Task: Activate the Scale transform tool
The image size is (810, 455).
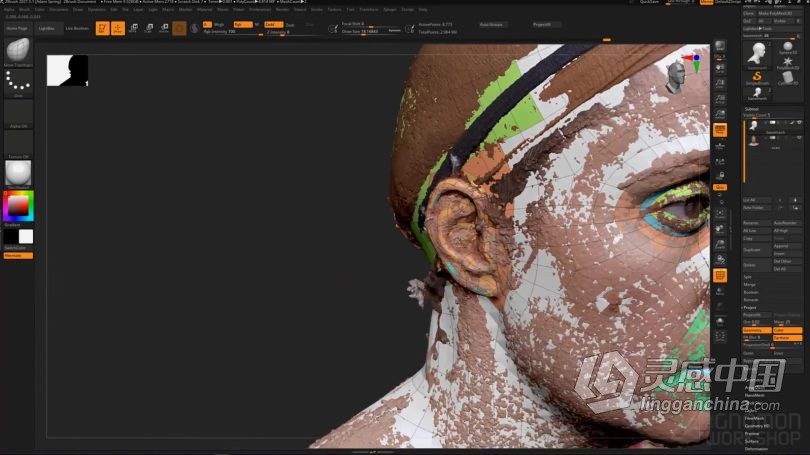Action: 149,28
